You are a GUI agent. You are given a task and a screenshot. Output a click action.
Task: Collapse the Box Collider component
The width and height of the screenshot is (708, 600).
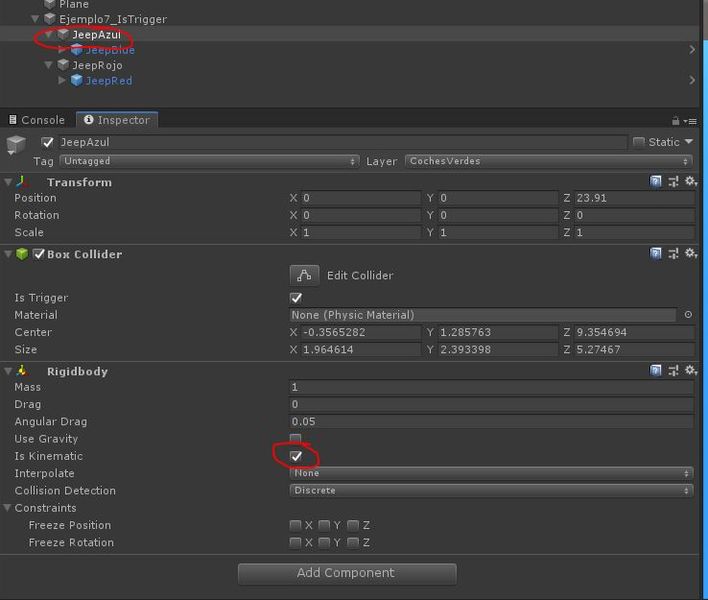(x=8, y=254)
